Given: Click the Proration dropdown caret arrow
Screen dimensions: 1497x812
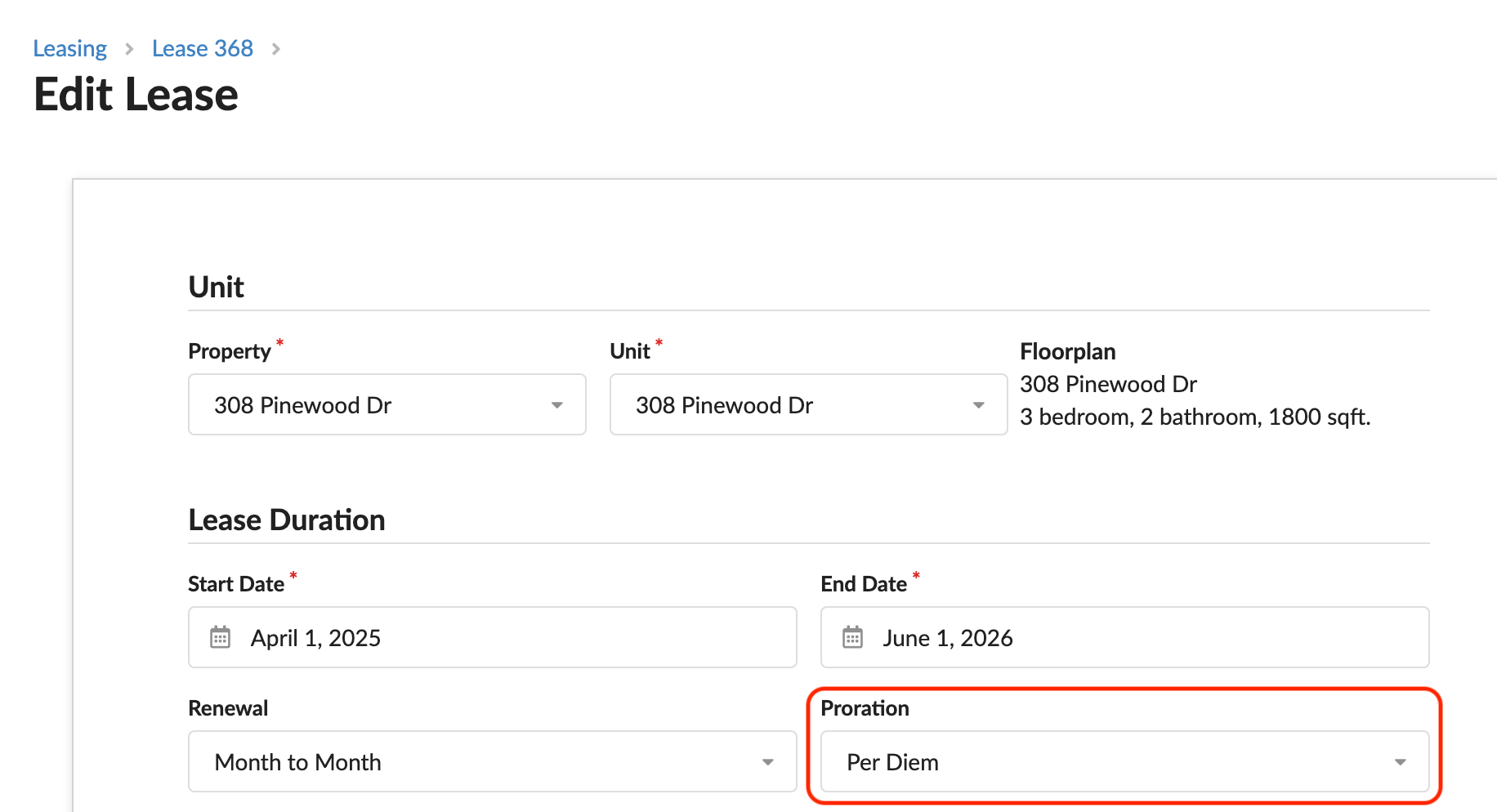Looking at the screenshot, I should 1401,762.
